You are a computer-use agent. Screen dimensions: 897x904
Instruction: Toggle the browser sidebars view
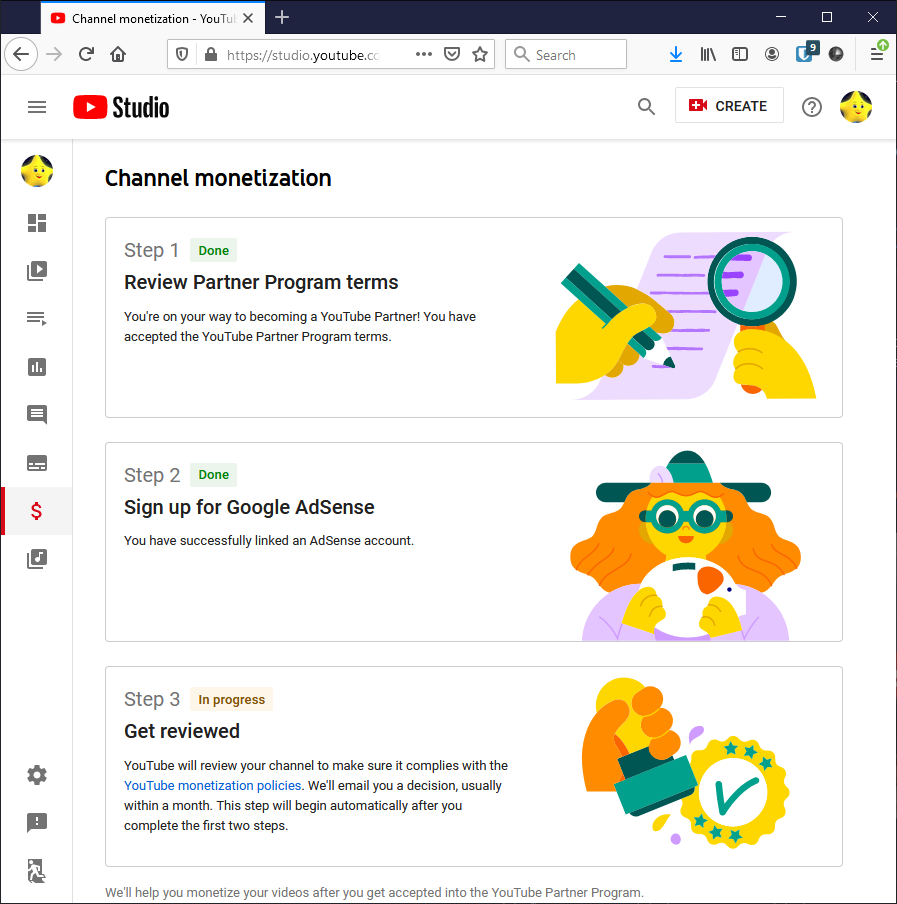(x=740, y=54)
